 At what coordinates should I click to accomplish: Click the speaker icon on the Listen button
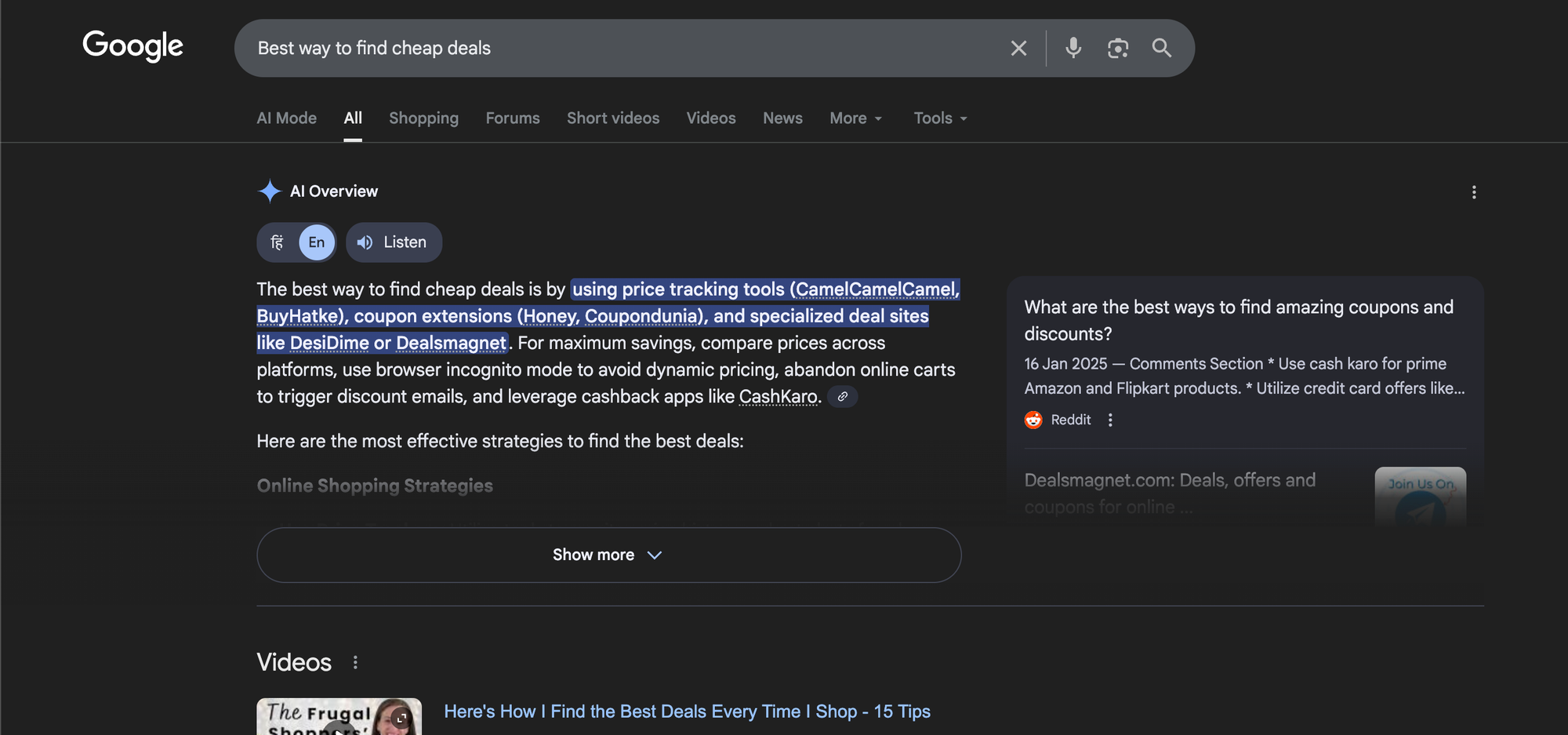coord(364,242)
